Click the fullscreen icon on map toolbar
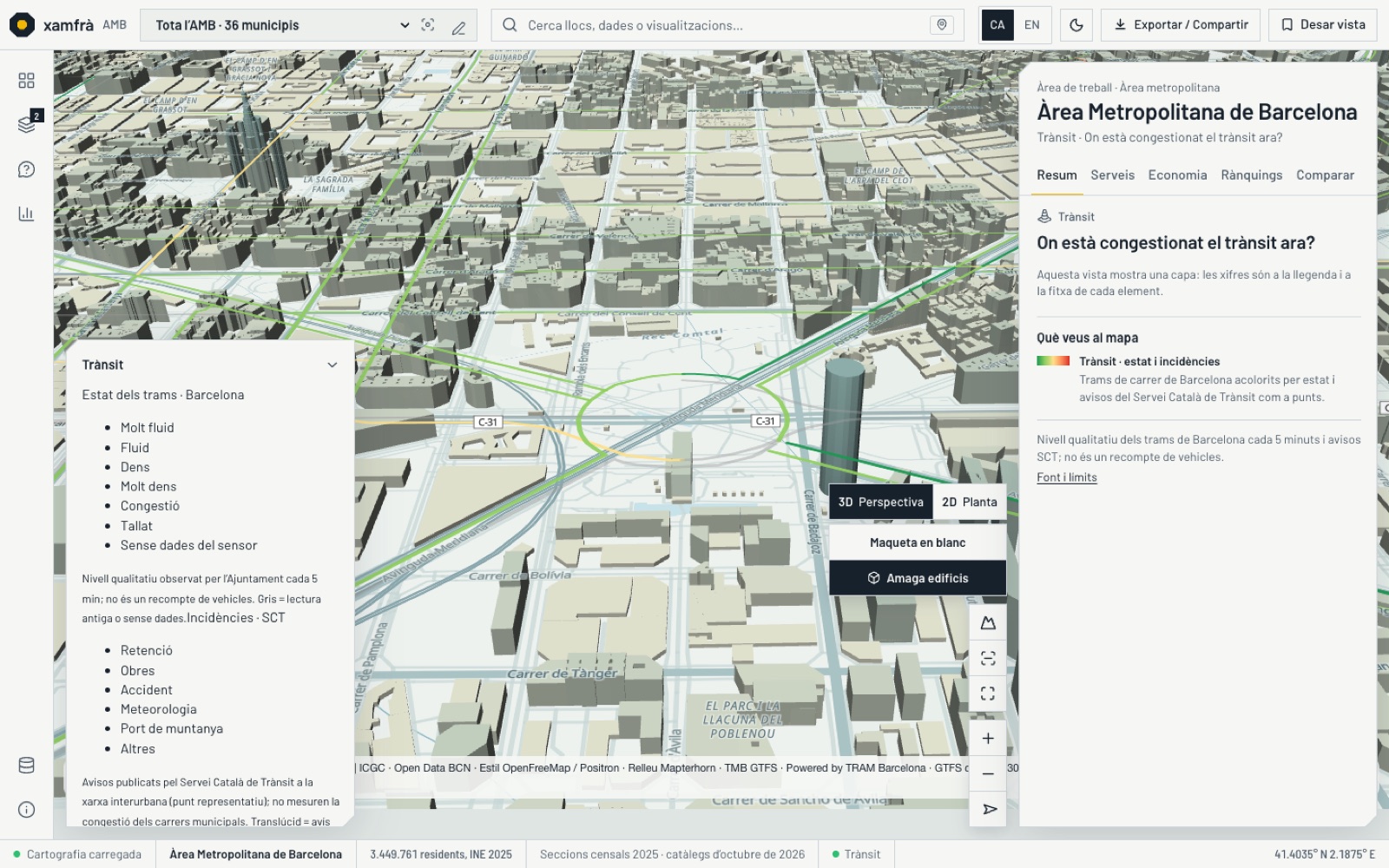1389x868 pixels. tap(988, 694)
